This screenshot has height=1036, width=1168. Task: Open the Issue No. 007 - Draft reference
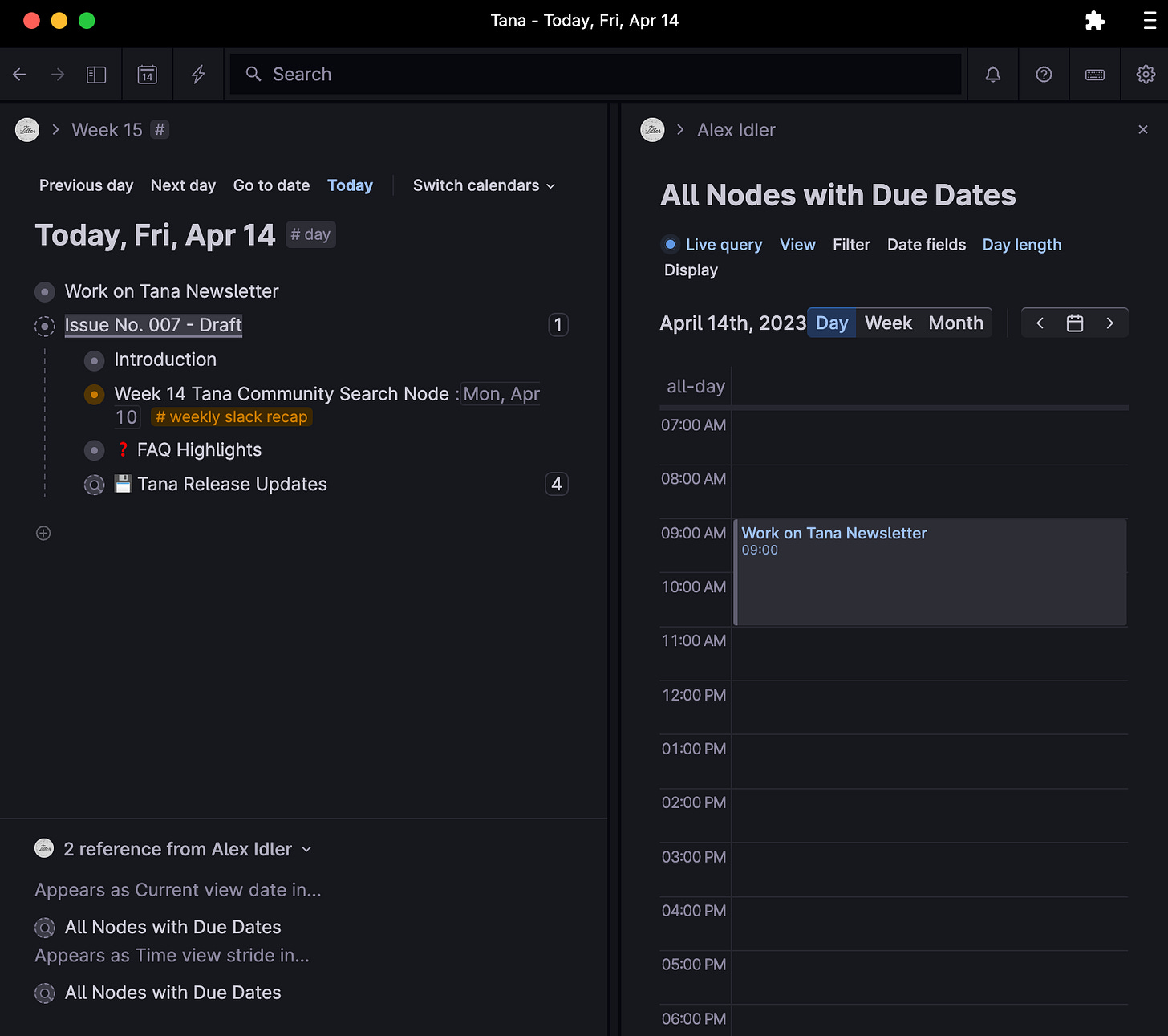(153, 325)
